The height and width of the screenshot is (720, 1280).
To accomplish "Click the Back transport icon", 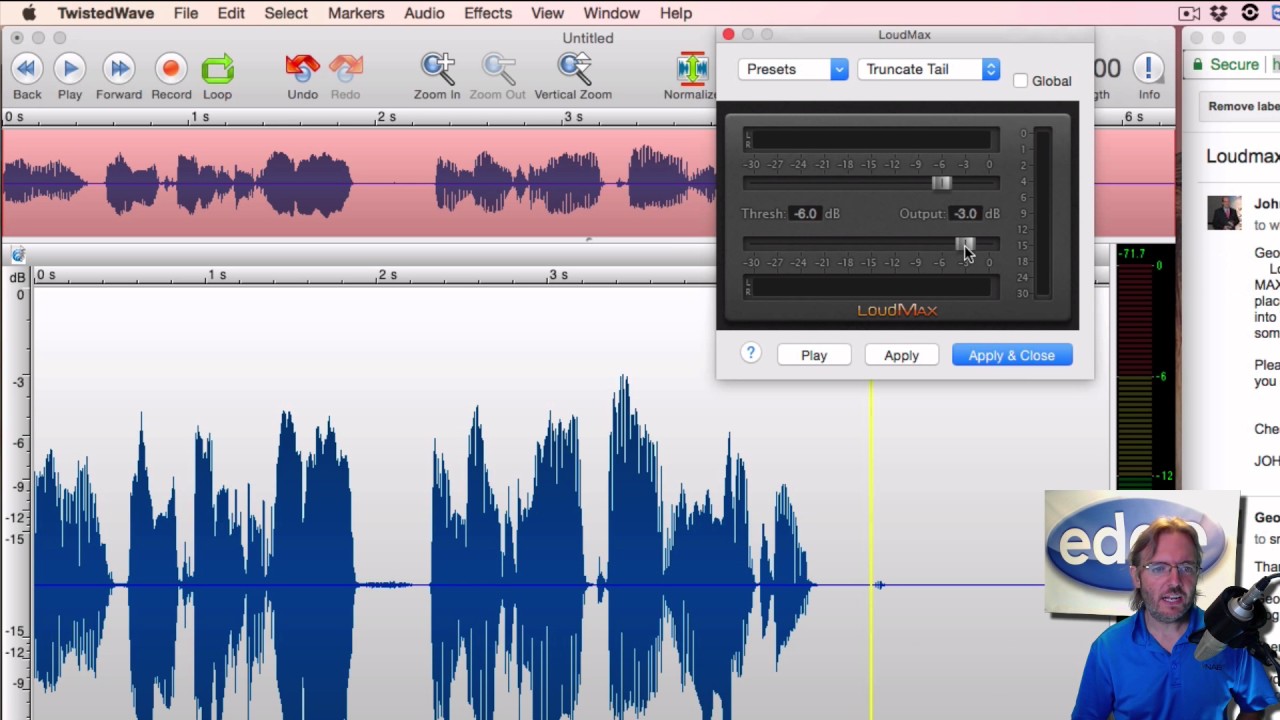I will point(27,68).
